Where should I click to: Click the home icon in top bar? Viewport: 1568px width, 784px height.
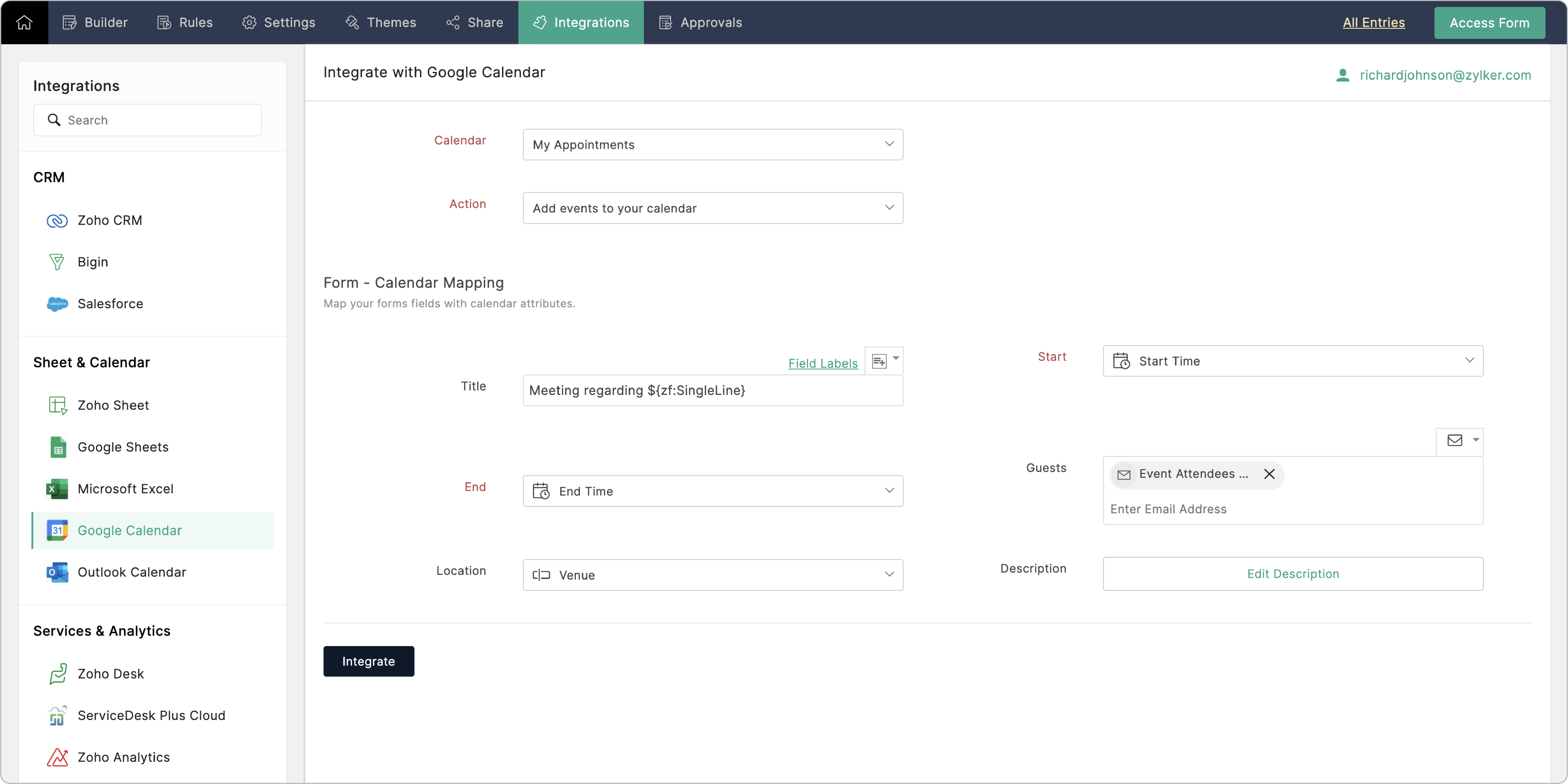tap(24, 22)
